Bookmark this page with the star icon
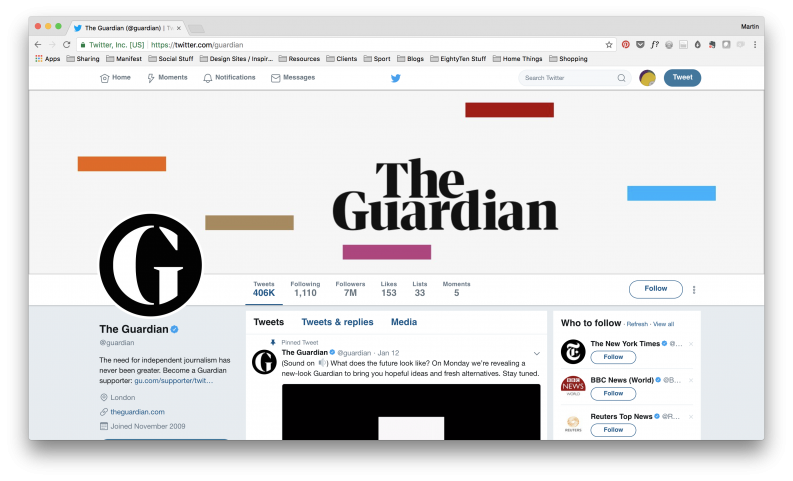This screenshot has height=481, width=793. click(x=609, y=45)
